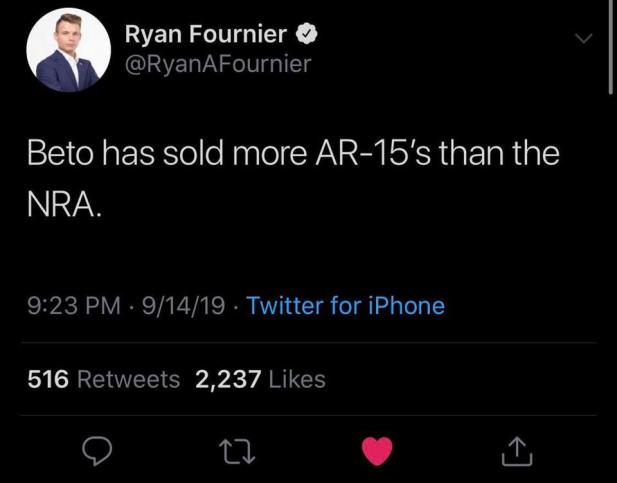
Task: Retweet using the arrows icon
Action: tap(237, 451)
